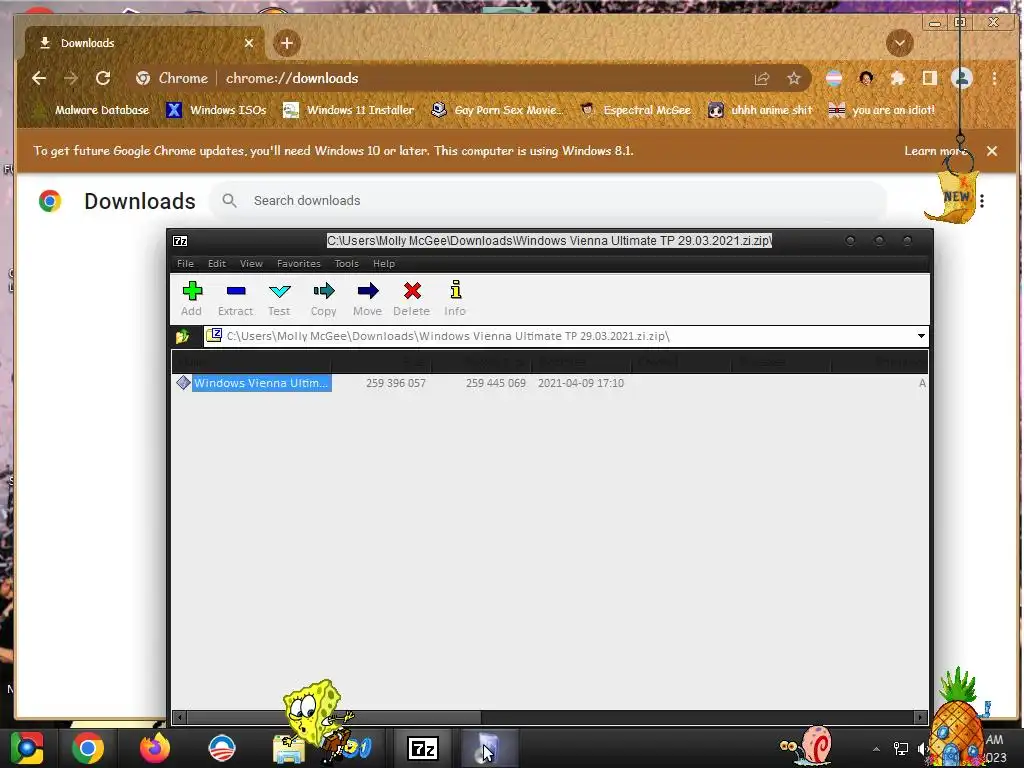Click the Start button on the taskbar
The height and width of the screenshot is (768, 1024).
tap(27, 748)
